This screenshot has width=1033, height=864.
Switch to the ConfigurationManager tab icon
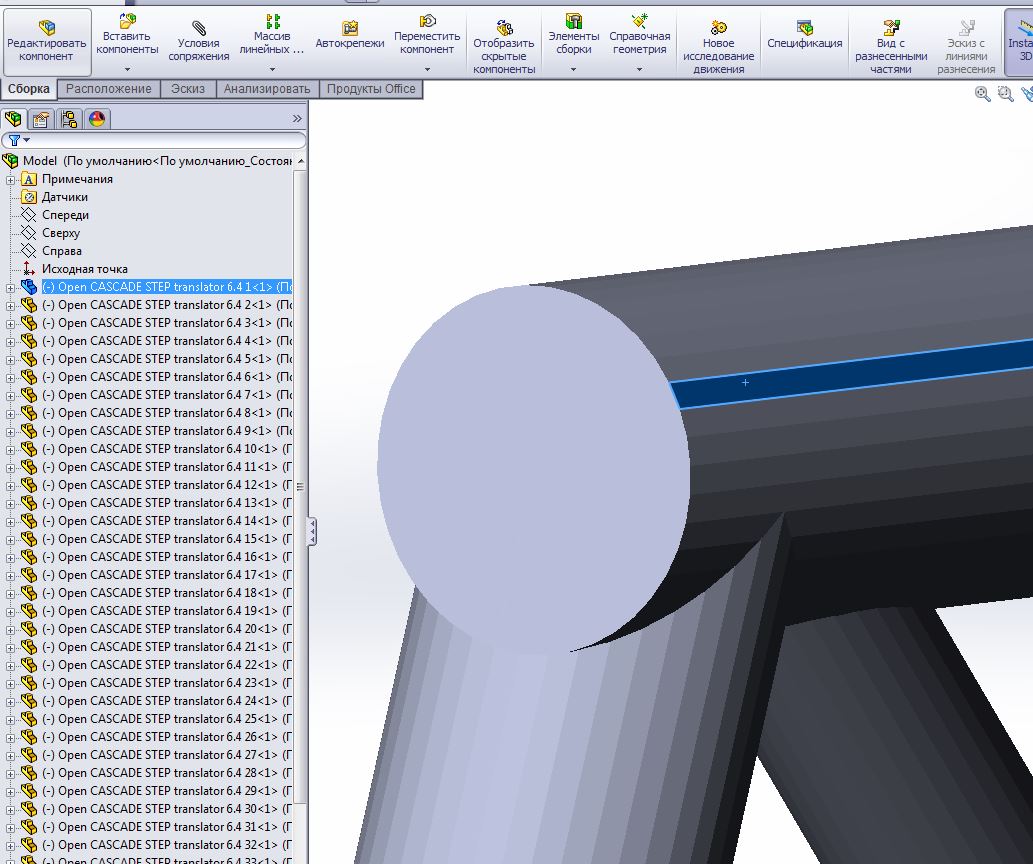[x=69, y=120]
